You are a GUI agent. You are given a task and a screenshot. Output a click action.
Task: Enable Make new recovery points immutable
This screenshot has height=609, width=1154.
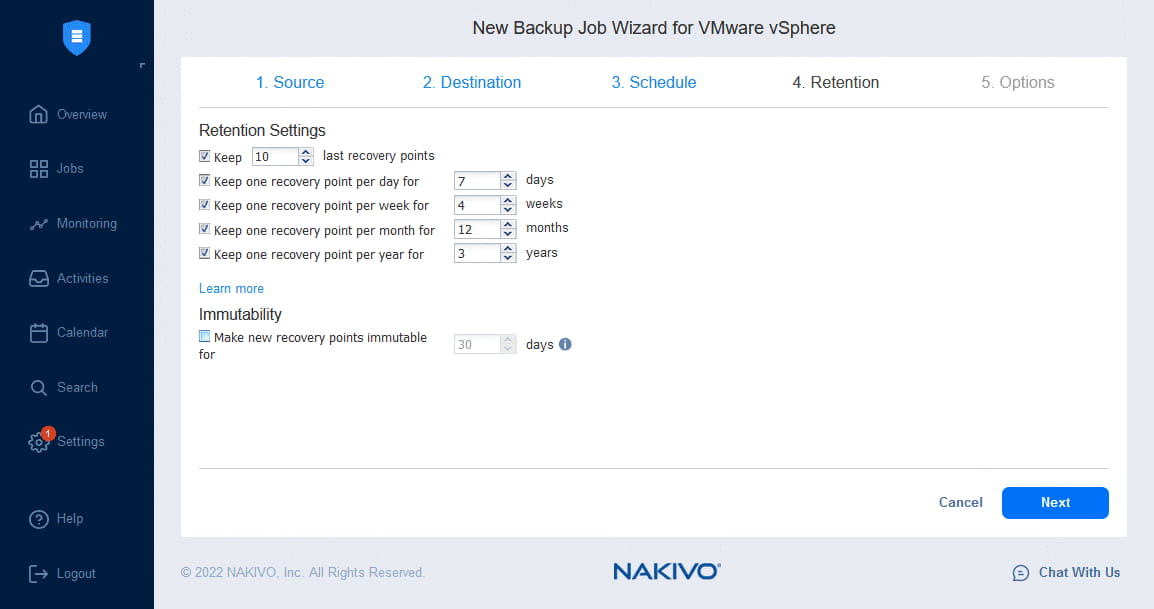coord(205,337)
